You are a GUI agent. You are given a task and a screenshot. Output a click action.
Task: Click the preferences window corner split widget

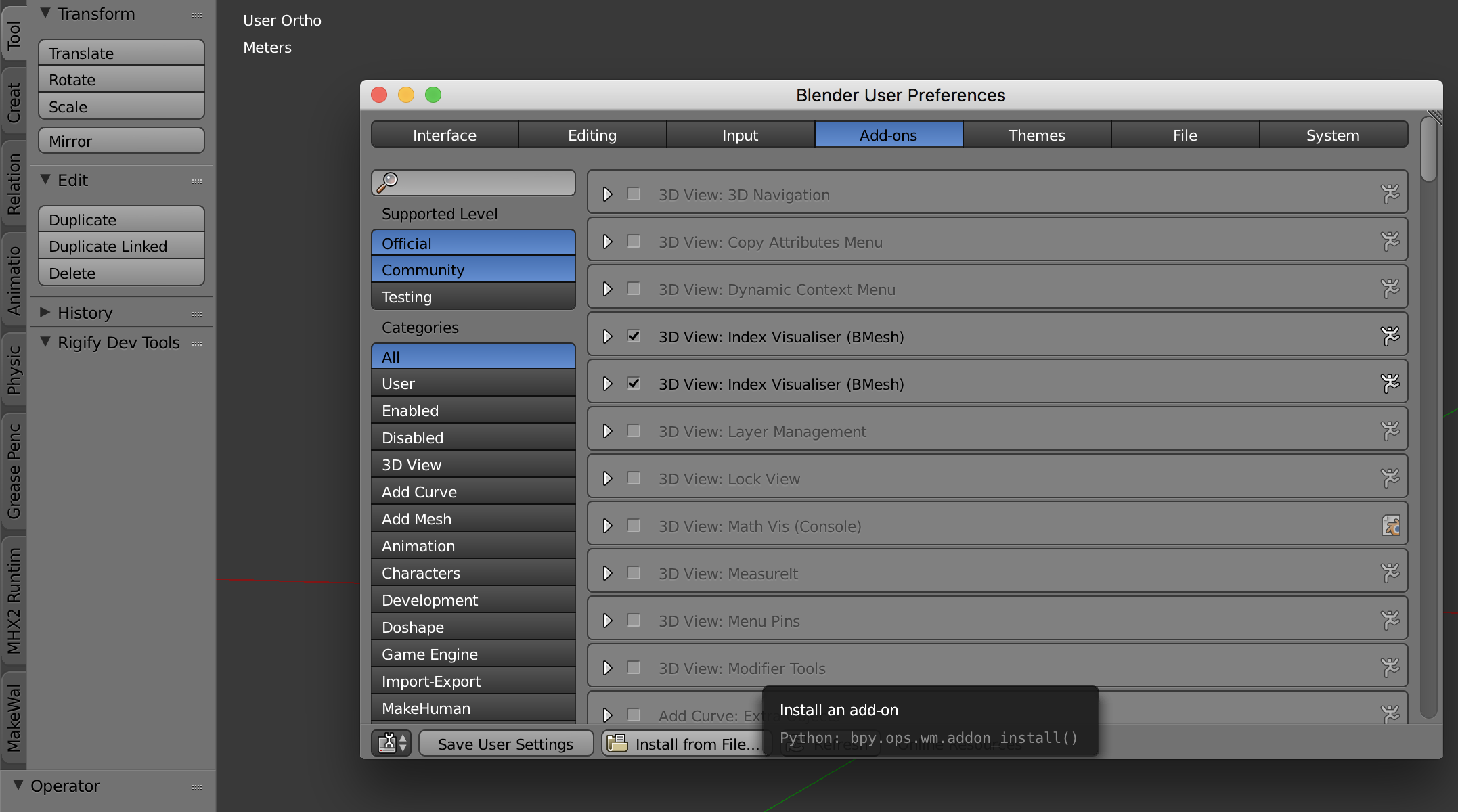[x=1435, y=117]
